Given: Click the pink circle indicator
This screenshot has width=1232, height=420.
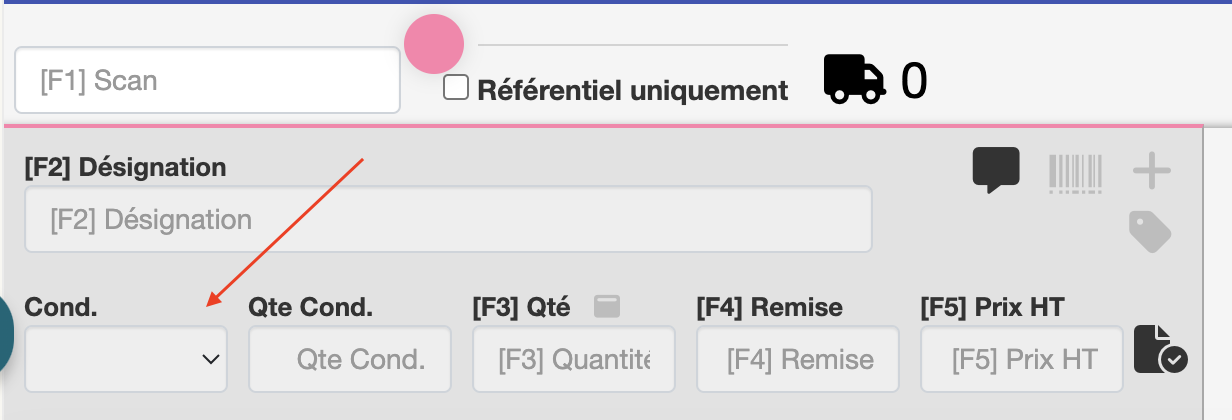Looking at the screenshot, I should click(434, 44).
